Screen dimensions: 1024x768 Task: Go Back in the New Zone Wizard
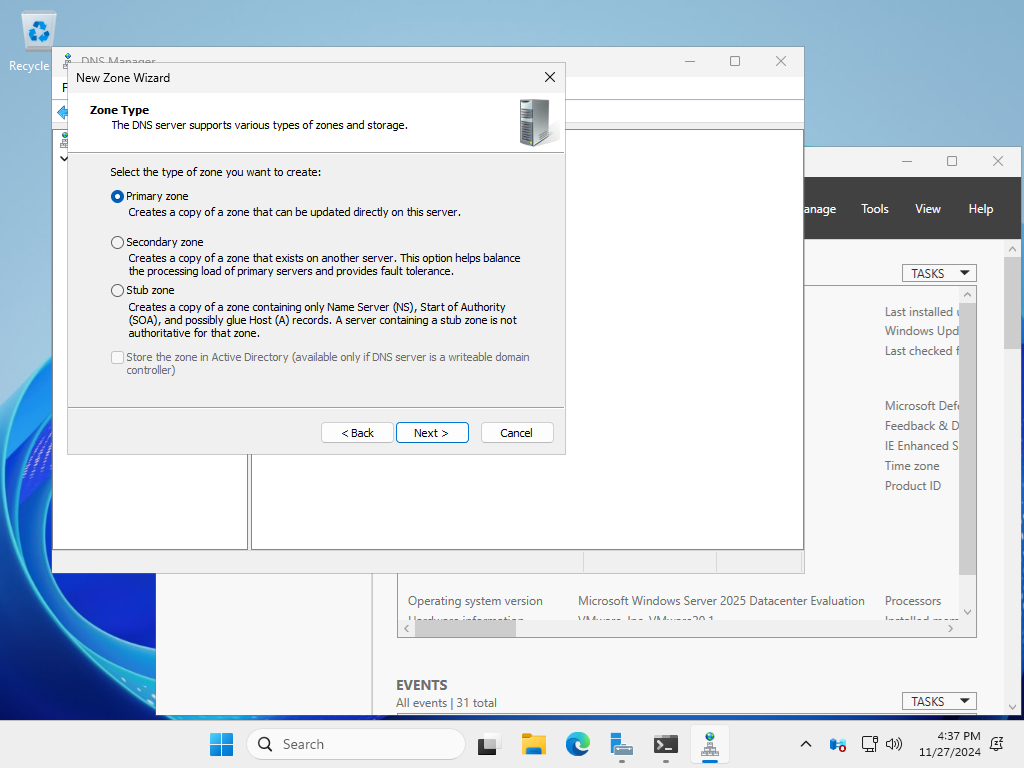tap(357, 433)
